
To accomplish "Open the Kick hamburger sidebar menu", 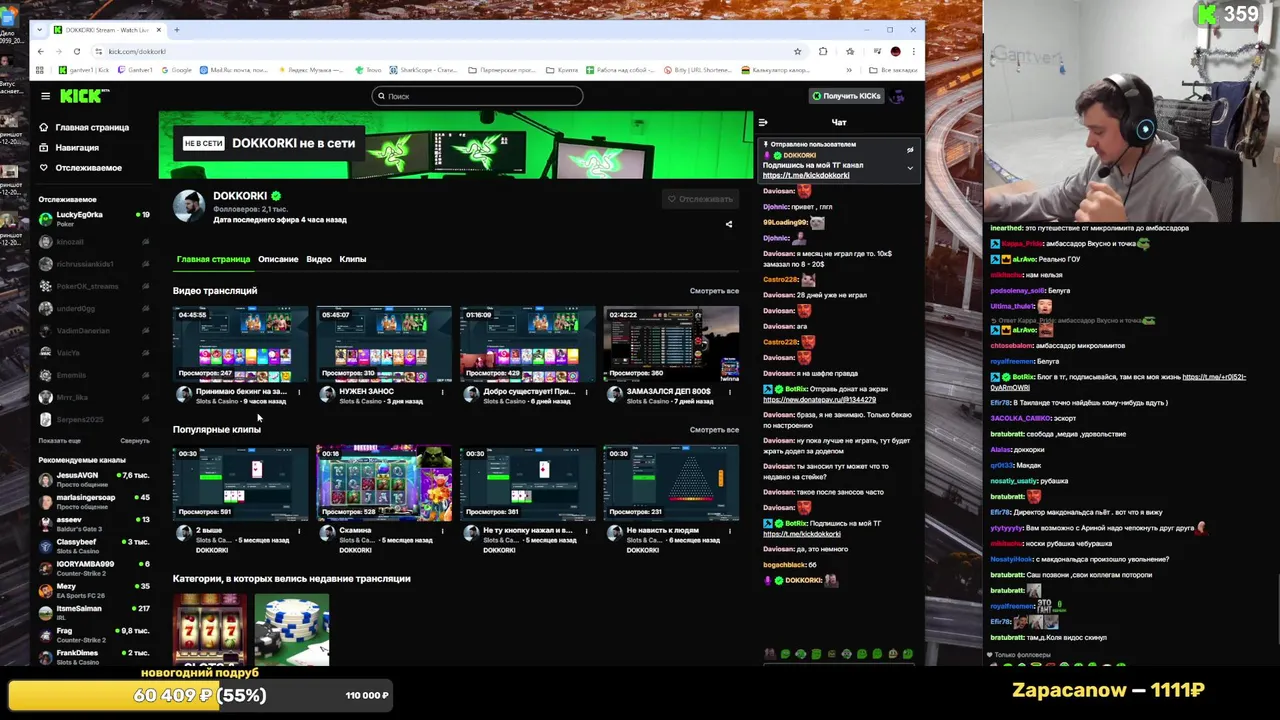I will (x=45, y=96).
